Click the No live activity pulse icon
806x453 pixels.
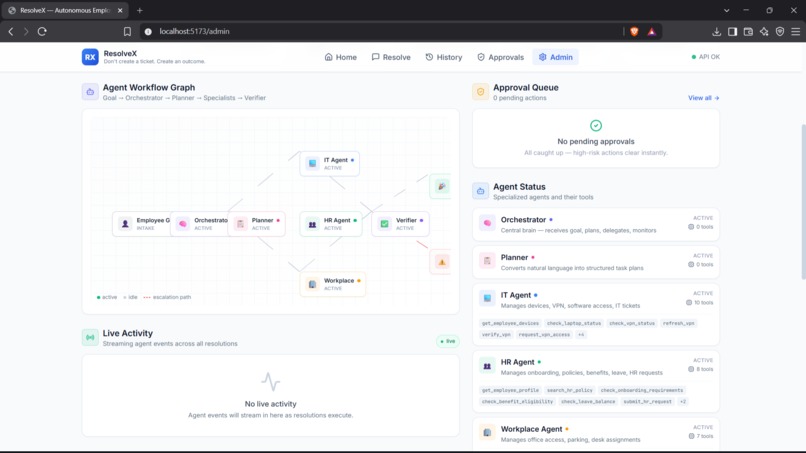[270, 382]
